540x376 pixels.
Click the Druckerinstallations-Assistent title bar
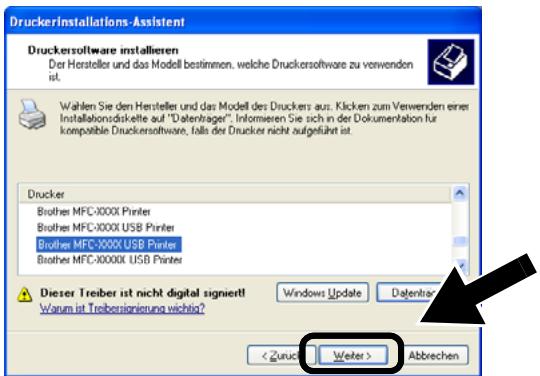point(243,21)
